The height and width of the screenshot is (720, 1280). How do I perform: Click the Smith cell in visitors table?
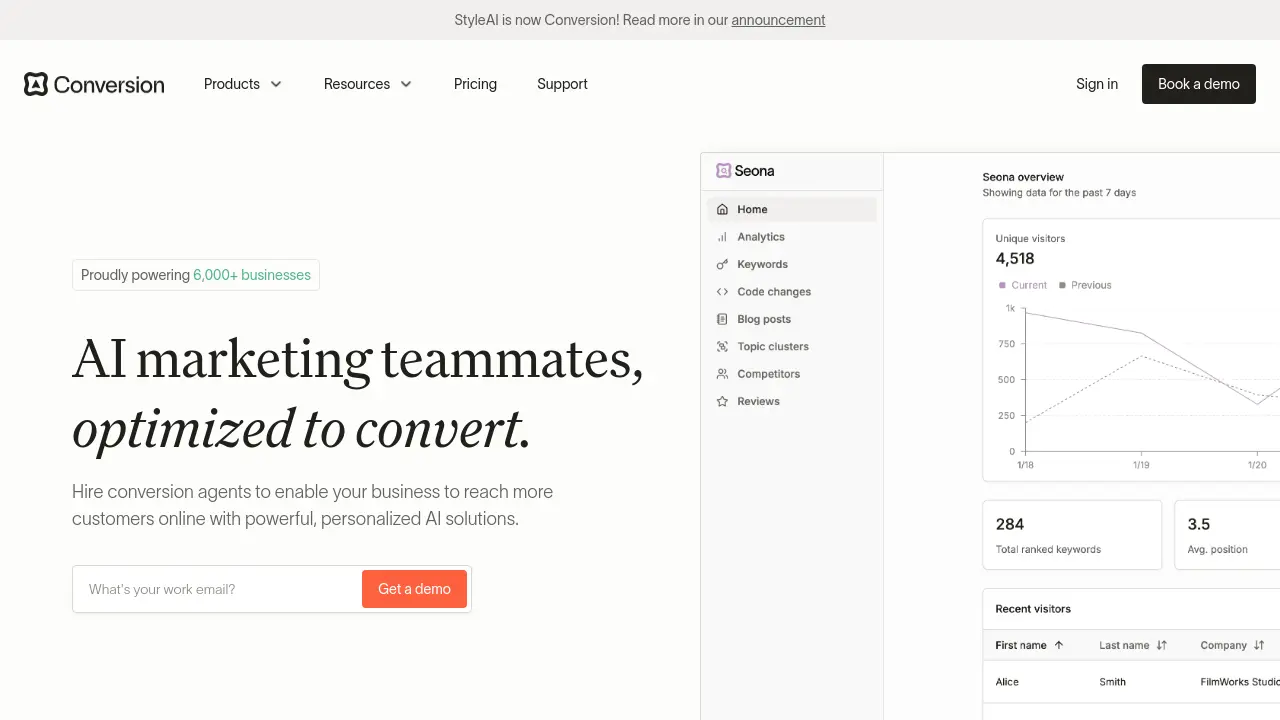tap(1112, 682)
